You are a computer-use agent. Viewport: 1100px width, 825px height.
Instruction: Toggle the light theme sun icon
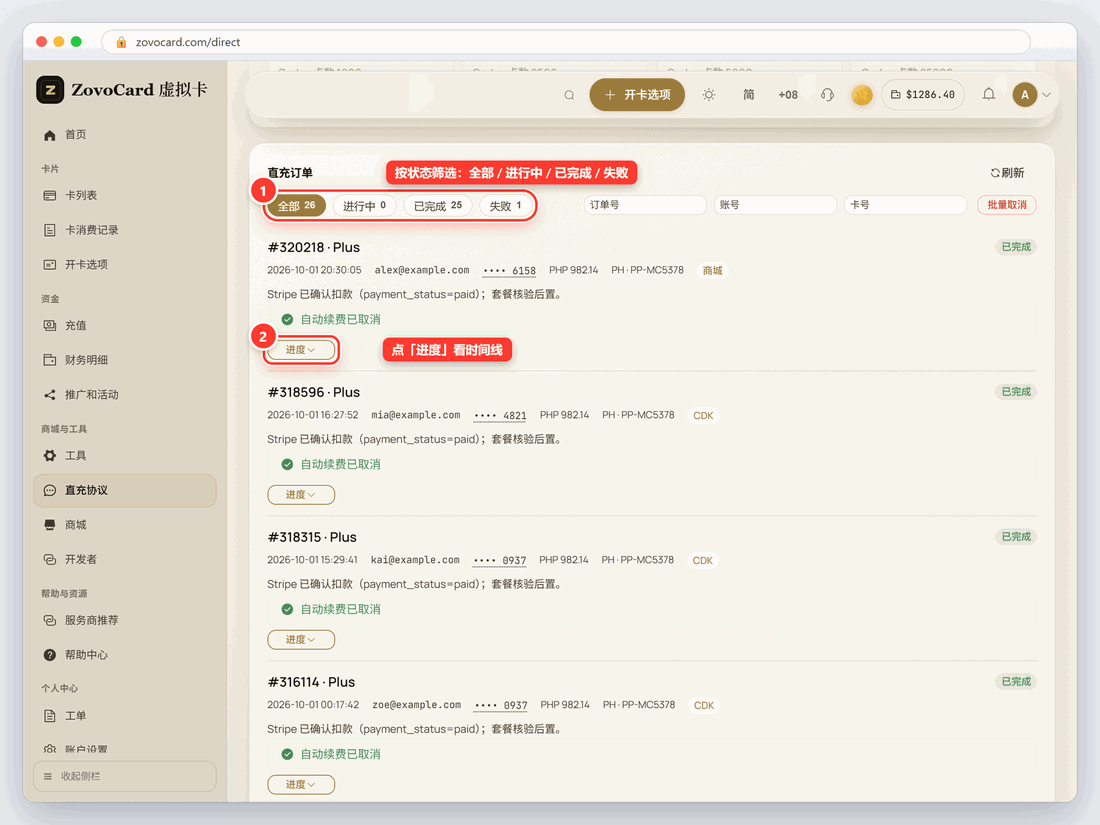(709, 95)
